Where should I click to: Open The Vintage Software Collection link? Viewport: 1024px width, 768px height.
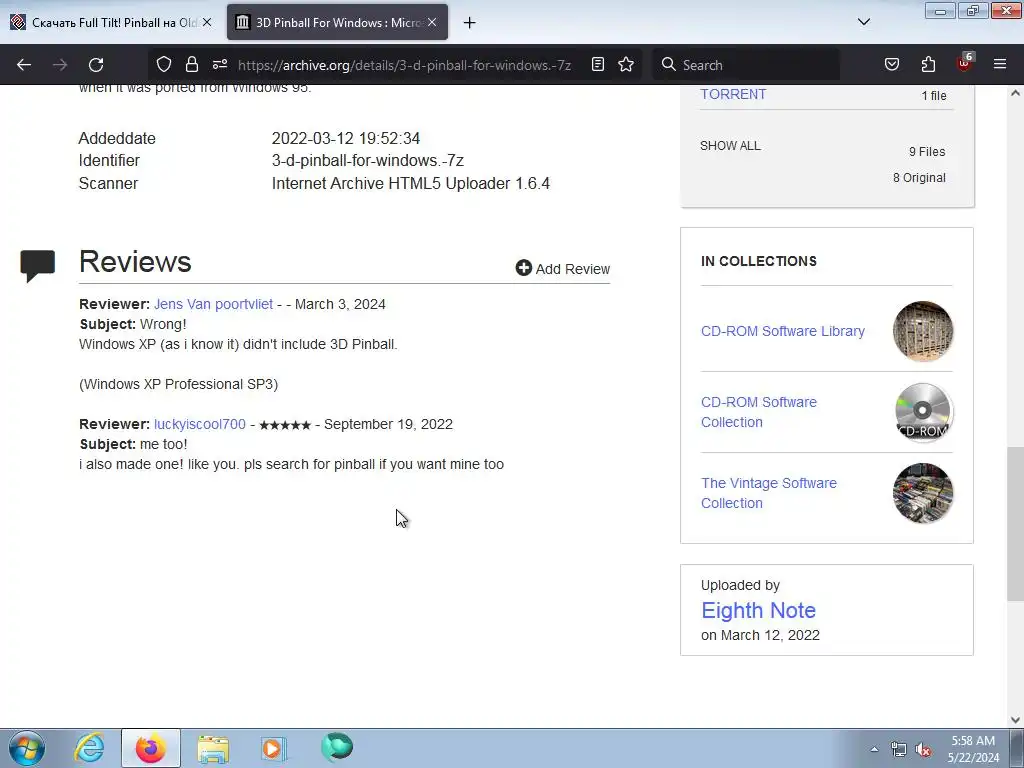click(769, 493)
